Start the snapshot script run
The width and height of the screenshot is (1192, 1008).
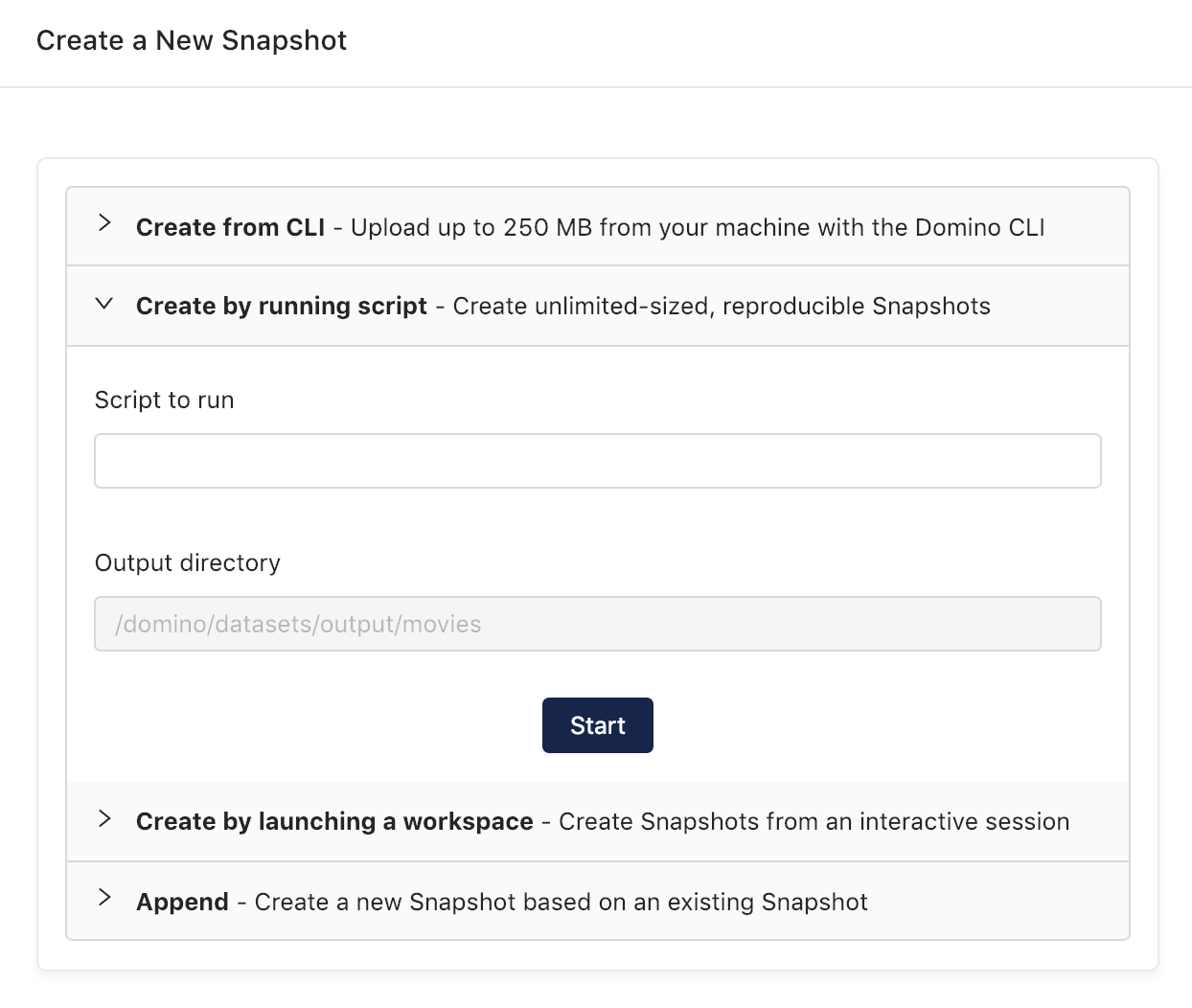598,725
